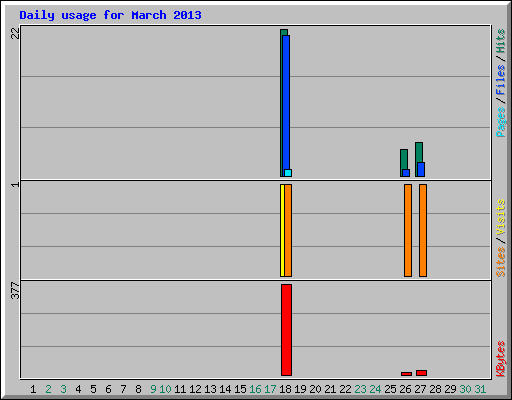Click the day 10 label on the x-axis
Screen dimensions: 512x400
(165, 389)
